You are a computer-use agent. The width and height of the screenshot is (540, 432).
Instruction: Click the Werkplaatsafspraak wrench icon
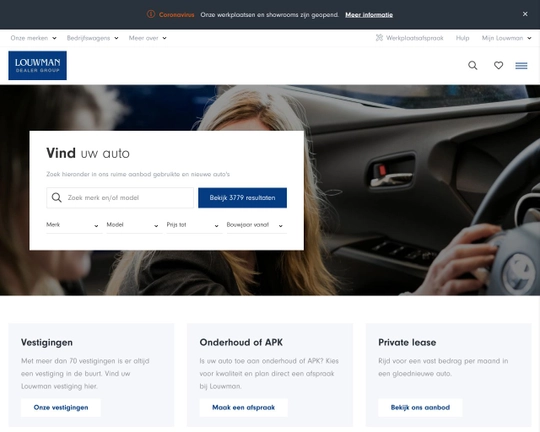point(379,38)
